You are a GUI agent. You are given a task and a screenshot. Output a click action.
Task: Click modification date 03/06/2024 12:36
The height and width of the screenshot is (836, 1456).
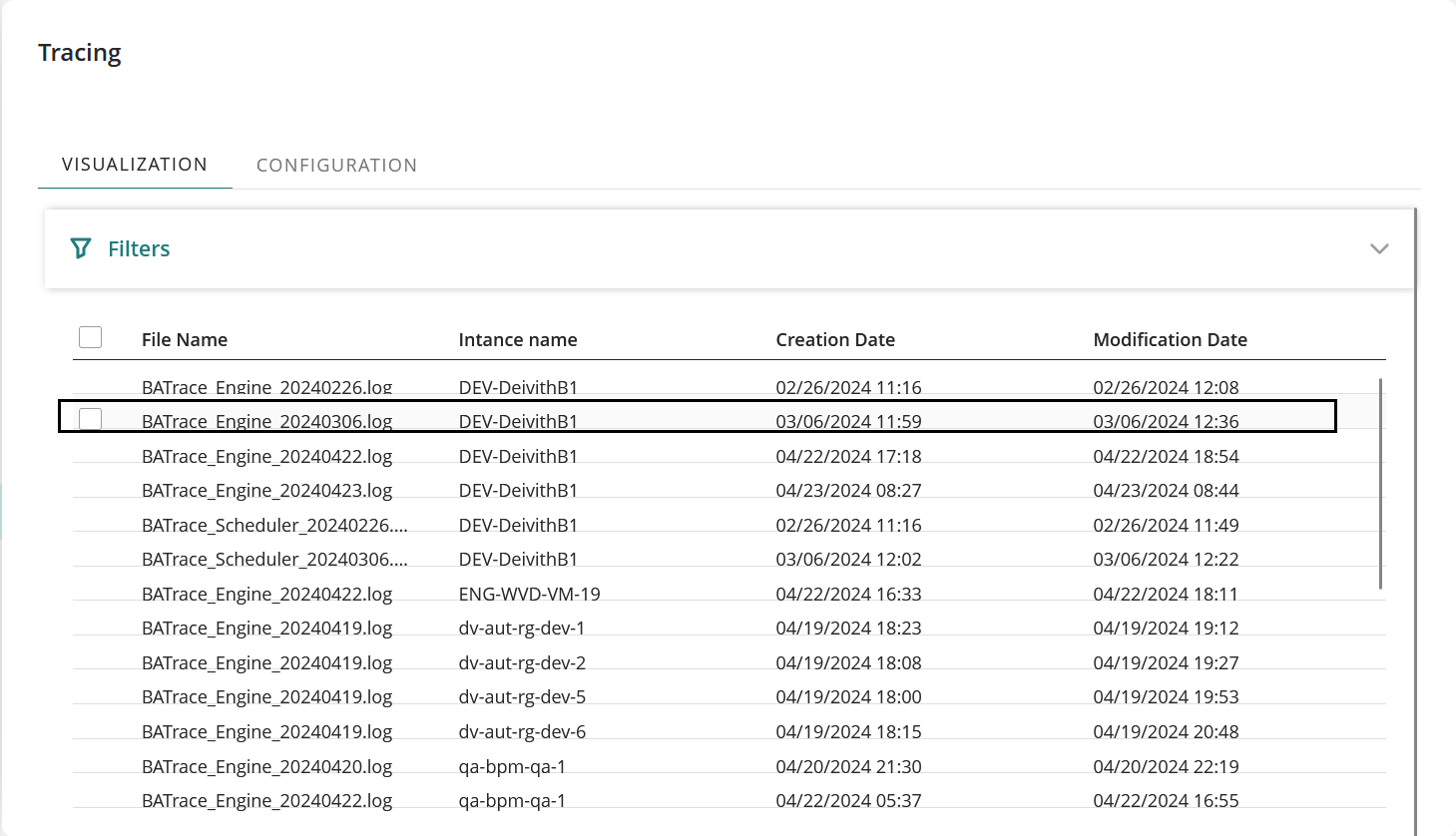[x=1166, y=421]
